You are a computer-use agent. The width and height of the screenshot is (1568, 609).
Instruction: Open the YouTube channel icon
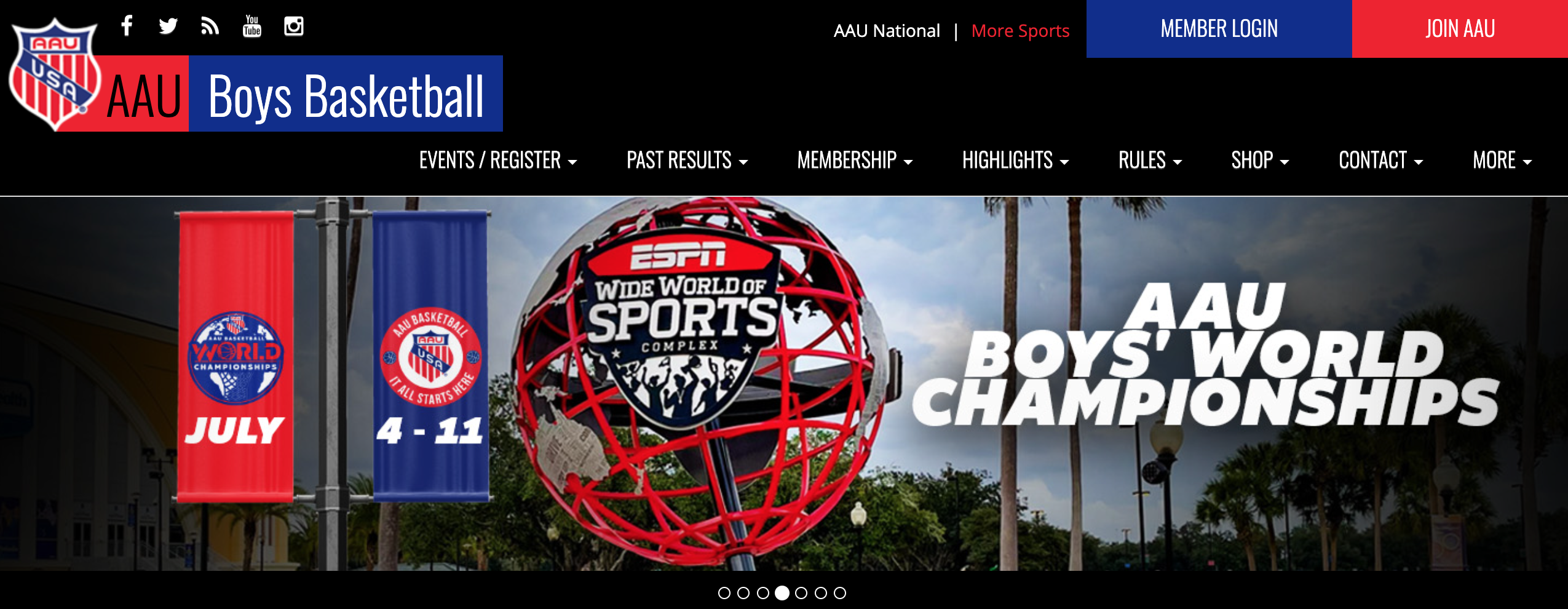tap(252, 26)
